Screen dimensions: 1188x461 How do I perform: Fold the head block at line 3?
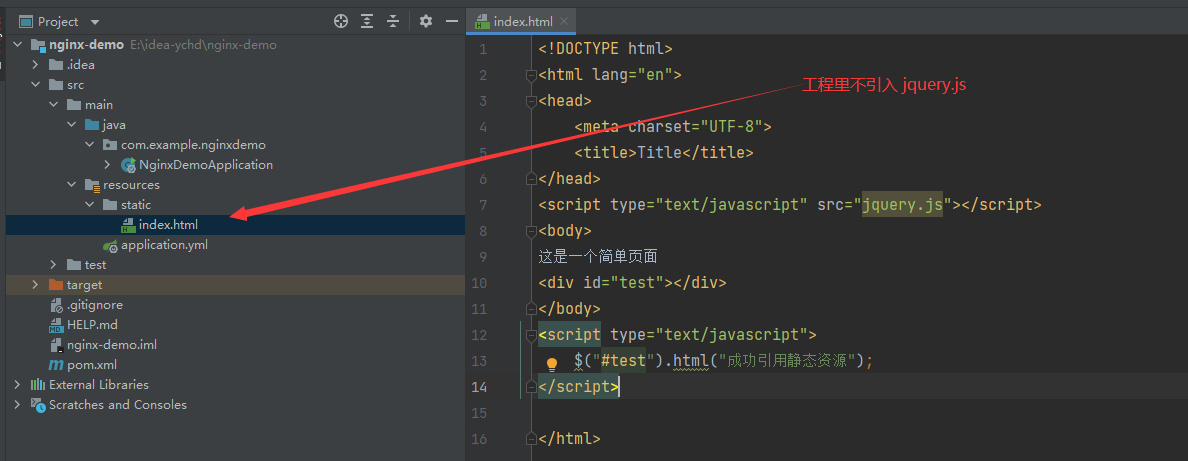tap(531, 100)
